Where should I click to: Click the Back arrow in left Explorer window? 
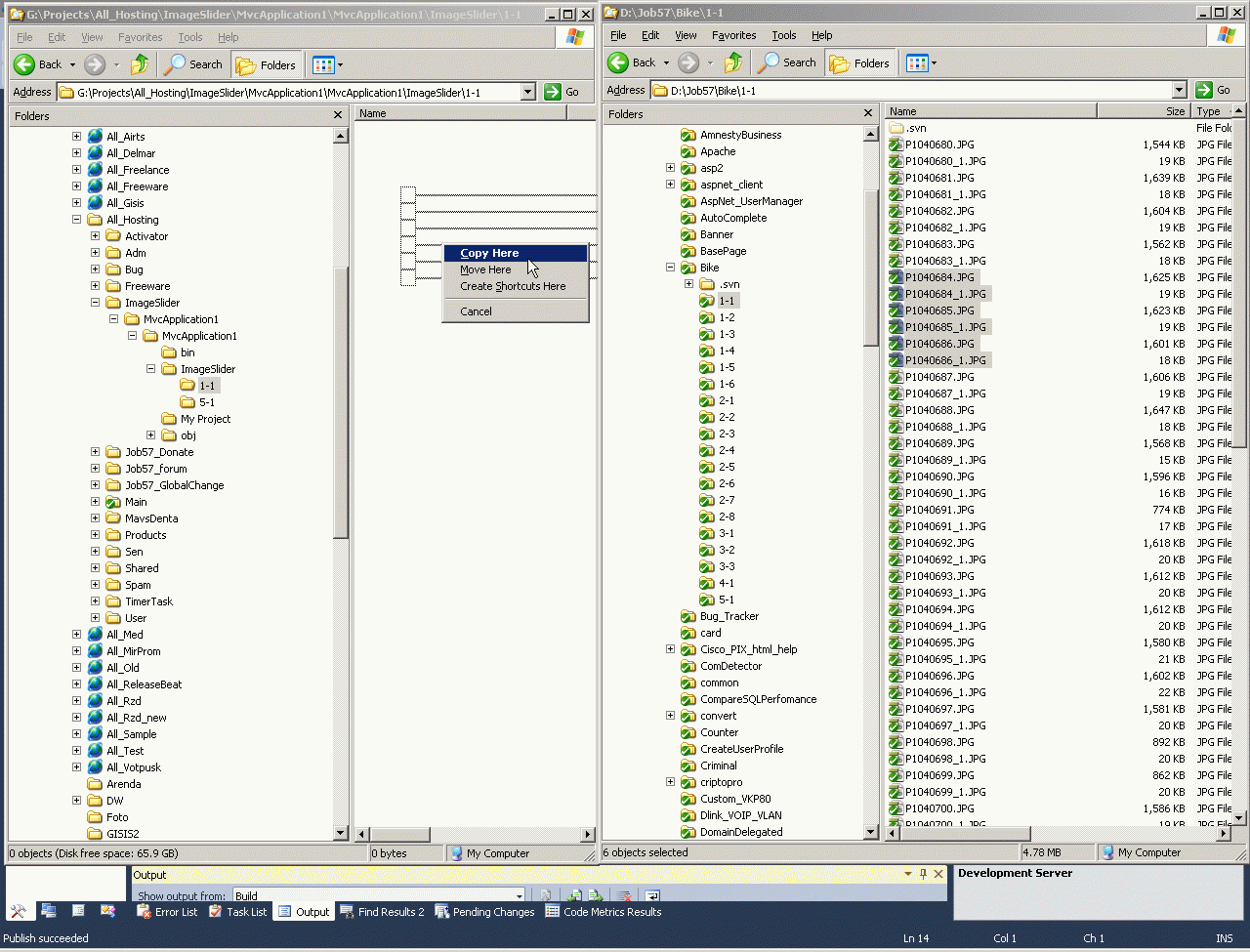point(24,64)
